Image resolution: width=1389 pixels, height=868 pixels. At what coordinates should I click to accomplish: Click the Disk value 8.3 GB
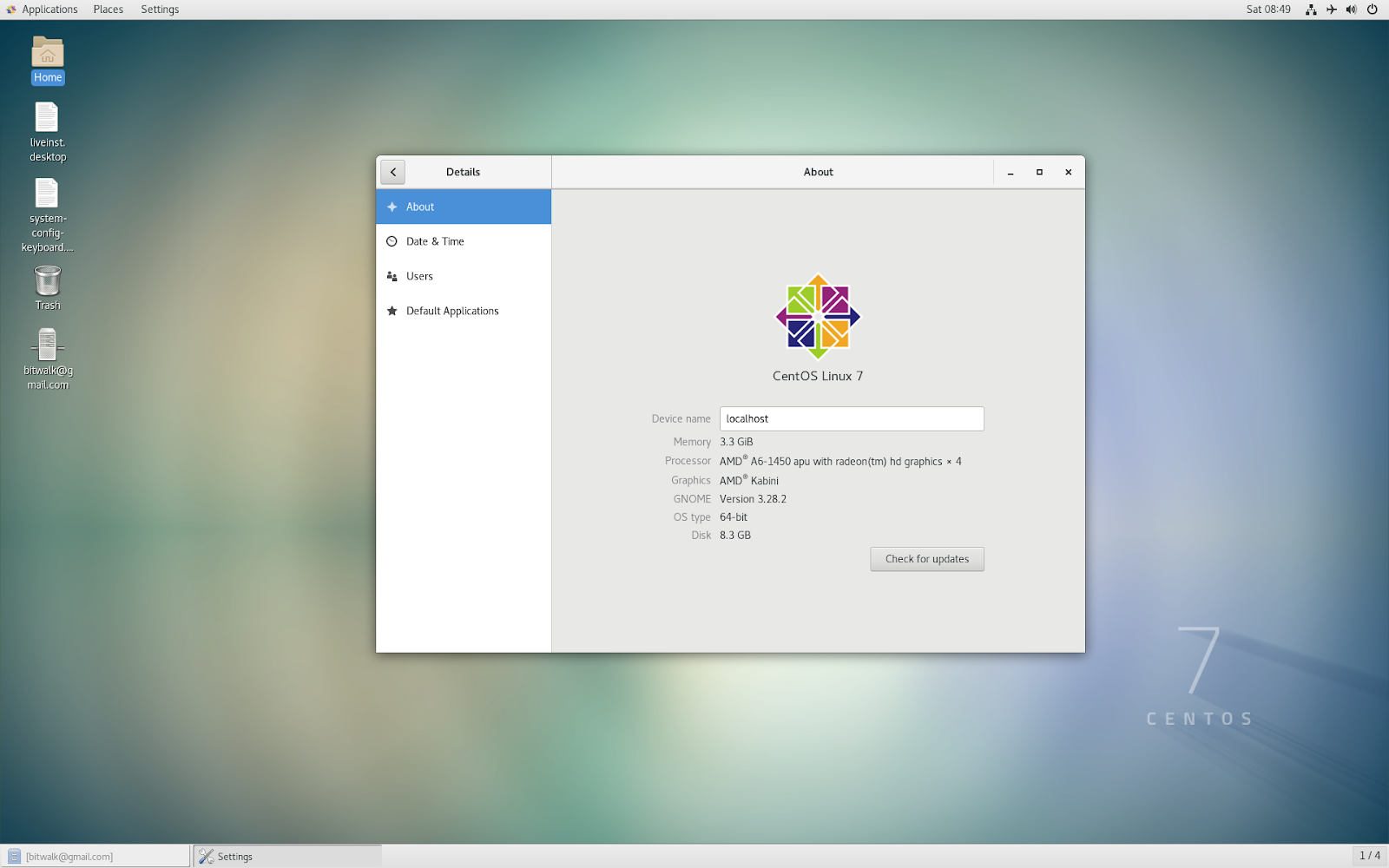pos(735,536)
